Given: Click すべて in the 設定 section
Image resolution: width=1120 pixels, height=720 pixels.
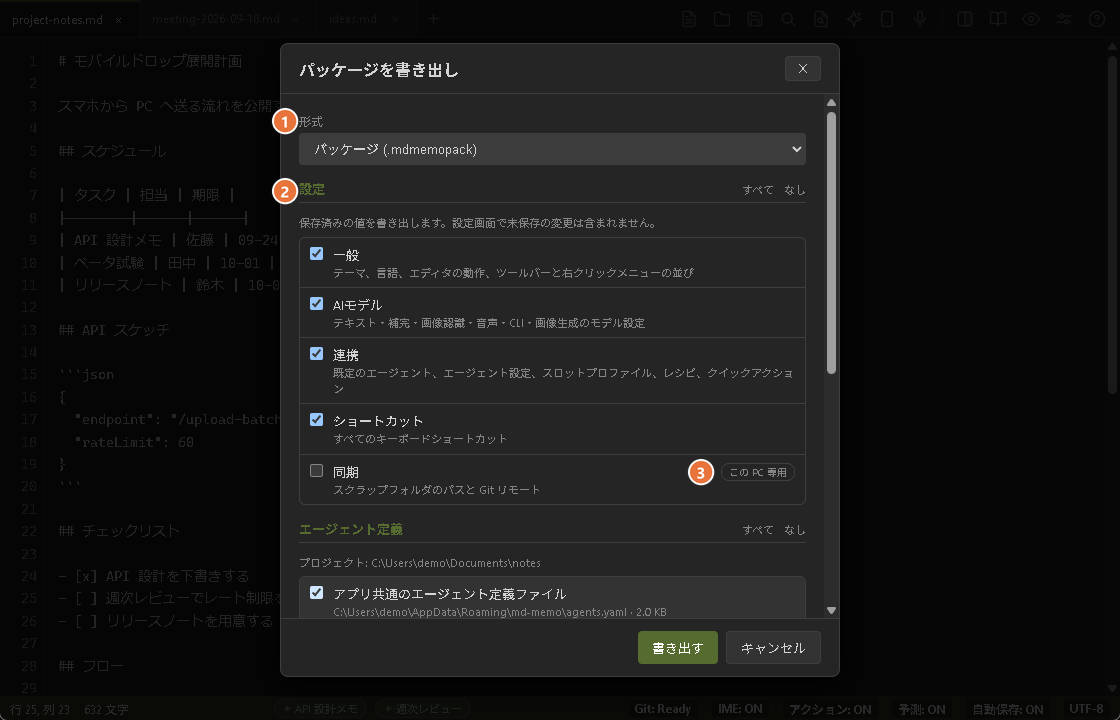Looking at the screenshot, I should [x=758, y=190].
